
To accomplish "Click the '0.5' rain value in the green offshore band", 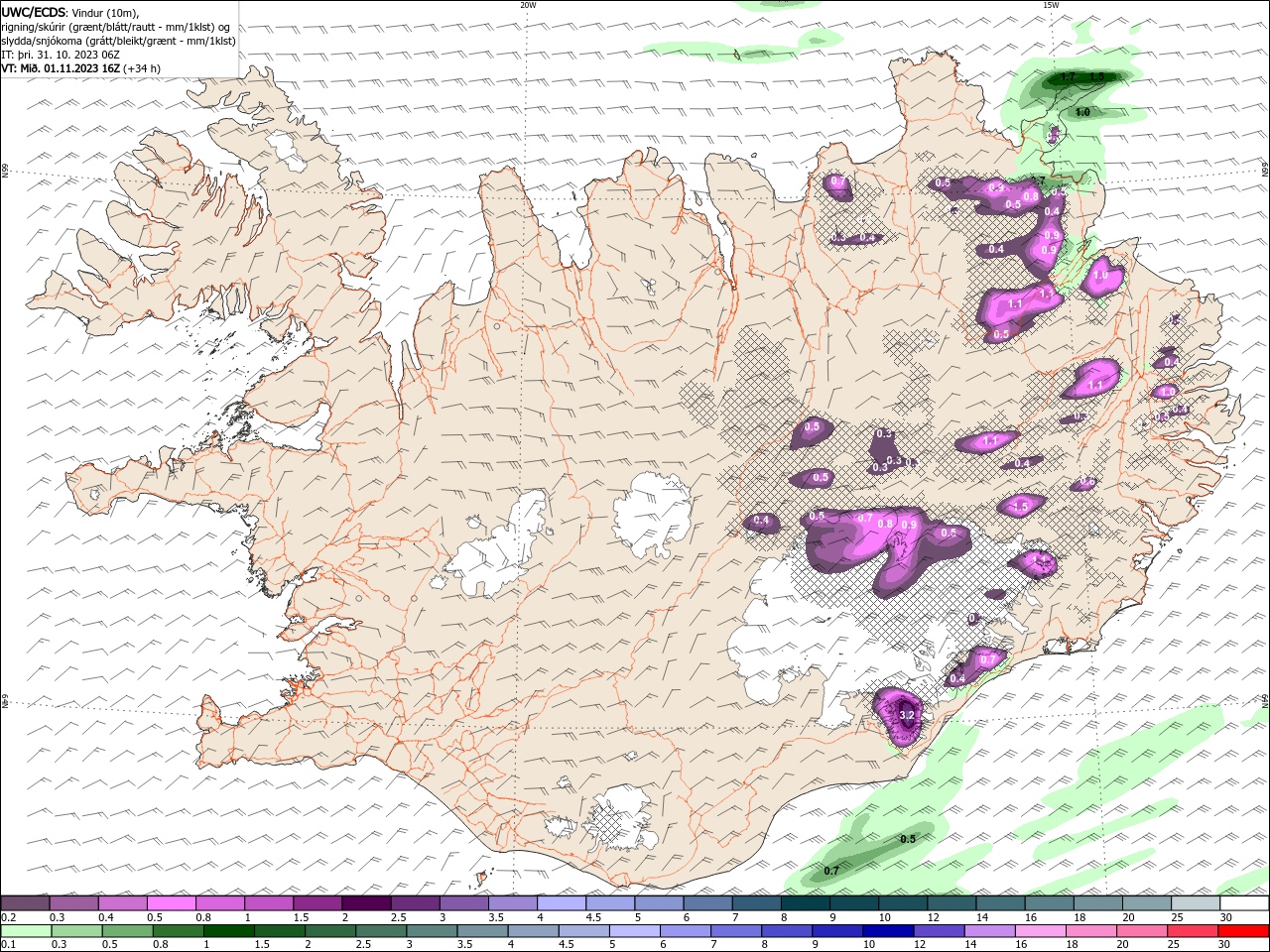I will 907,839.
